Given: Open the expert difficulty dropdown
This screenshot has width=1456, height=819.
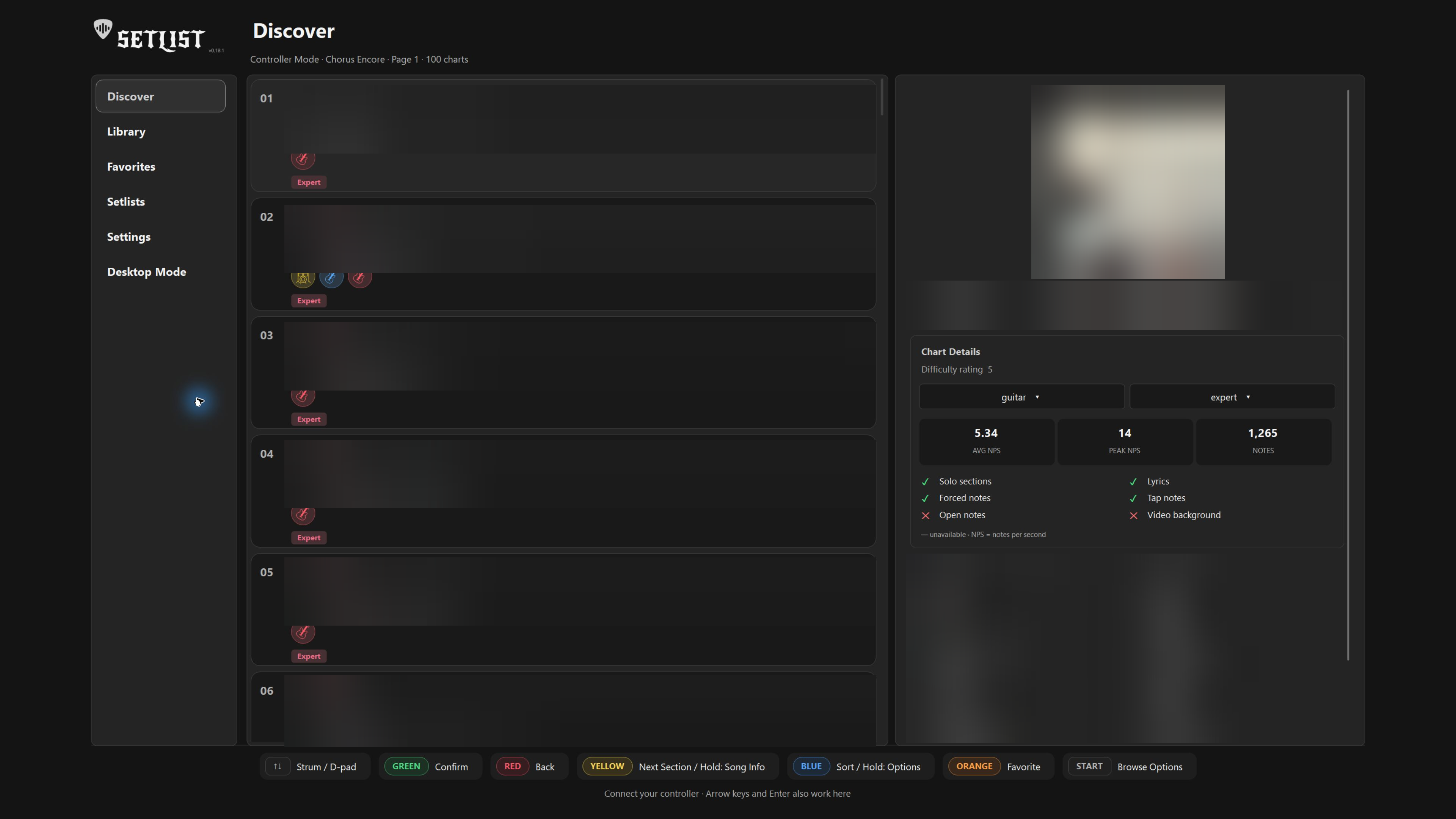Looking at the screenshot, I should (1232, 397).
